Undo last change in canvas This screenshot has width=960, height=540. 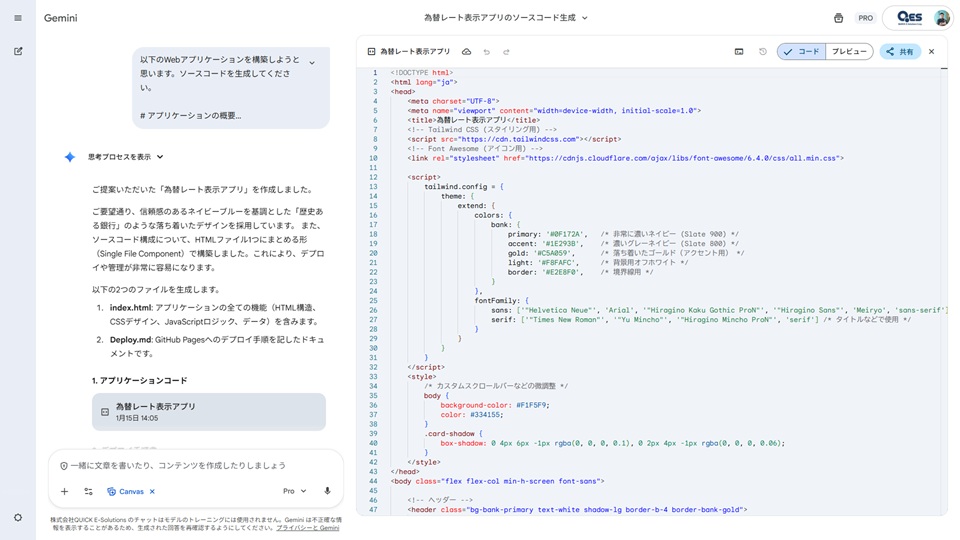pos(487,52)
